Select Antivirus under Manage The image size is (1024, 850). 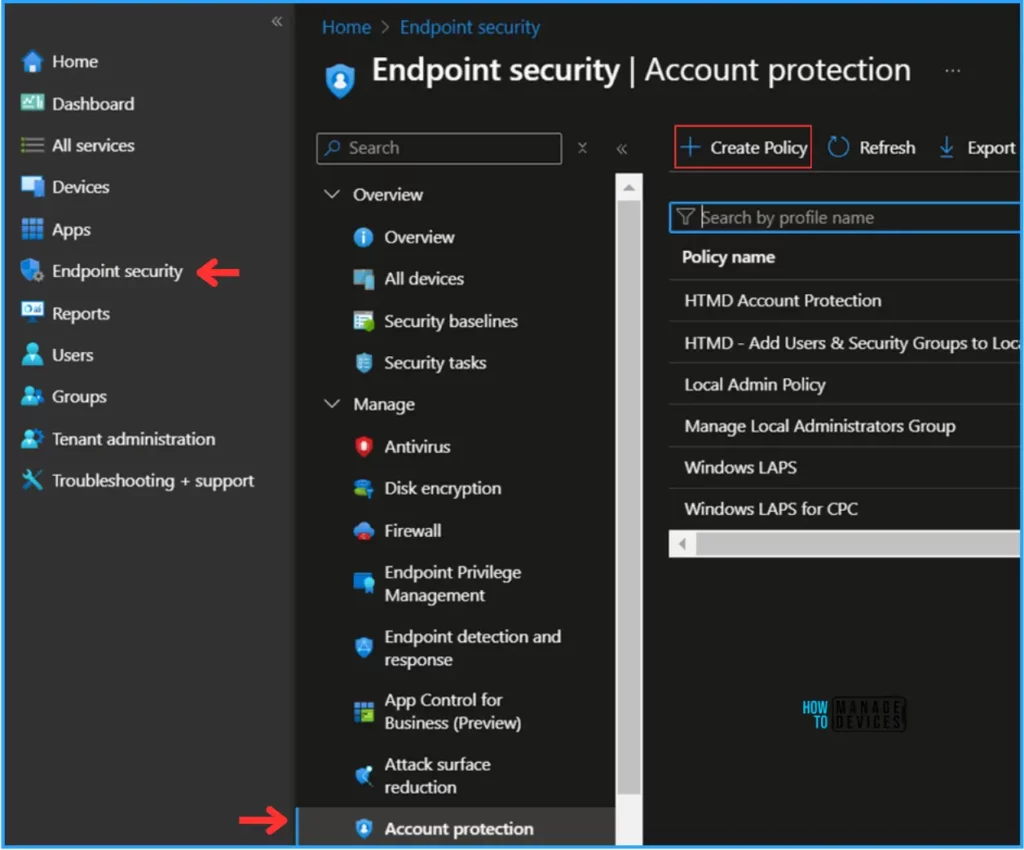[x=417, y=447]
